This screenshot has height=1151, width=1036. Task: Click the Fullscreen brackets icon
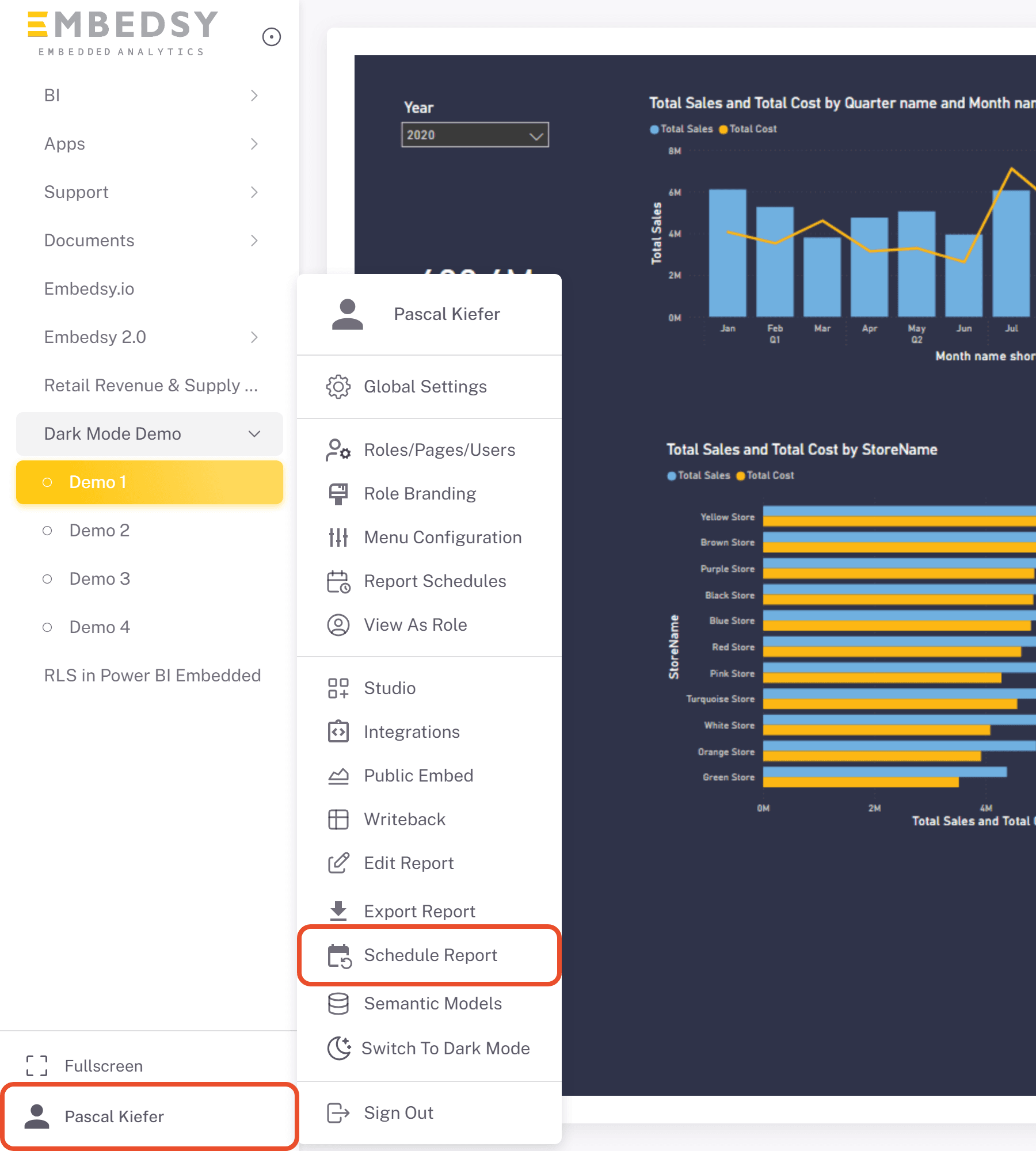tap(37, 1066)
